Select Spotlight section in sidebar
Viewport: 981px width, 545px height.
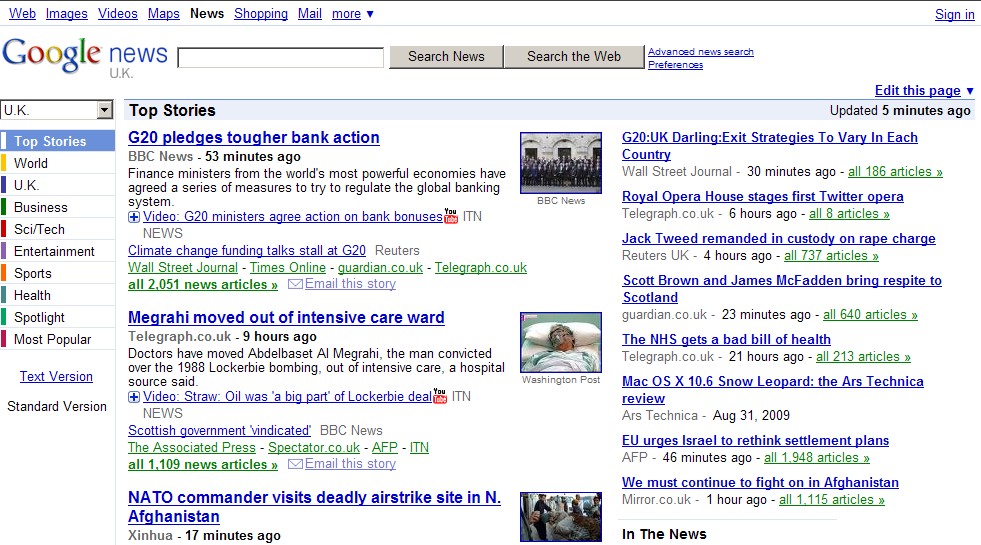pyautogui.click(x=58, y=317)
